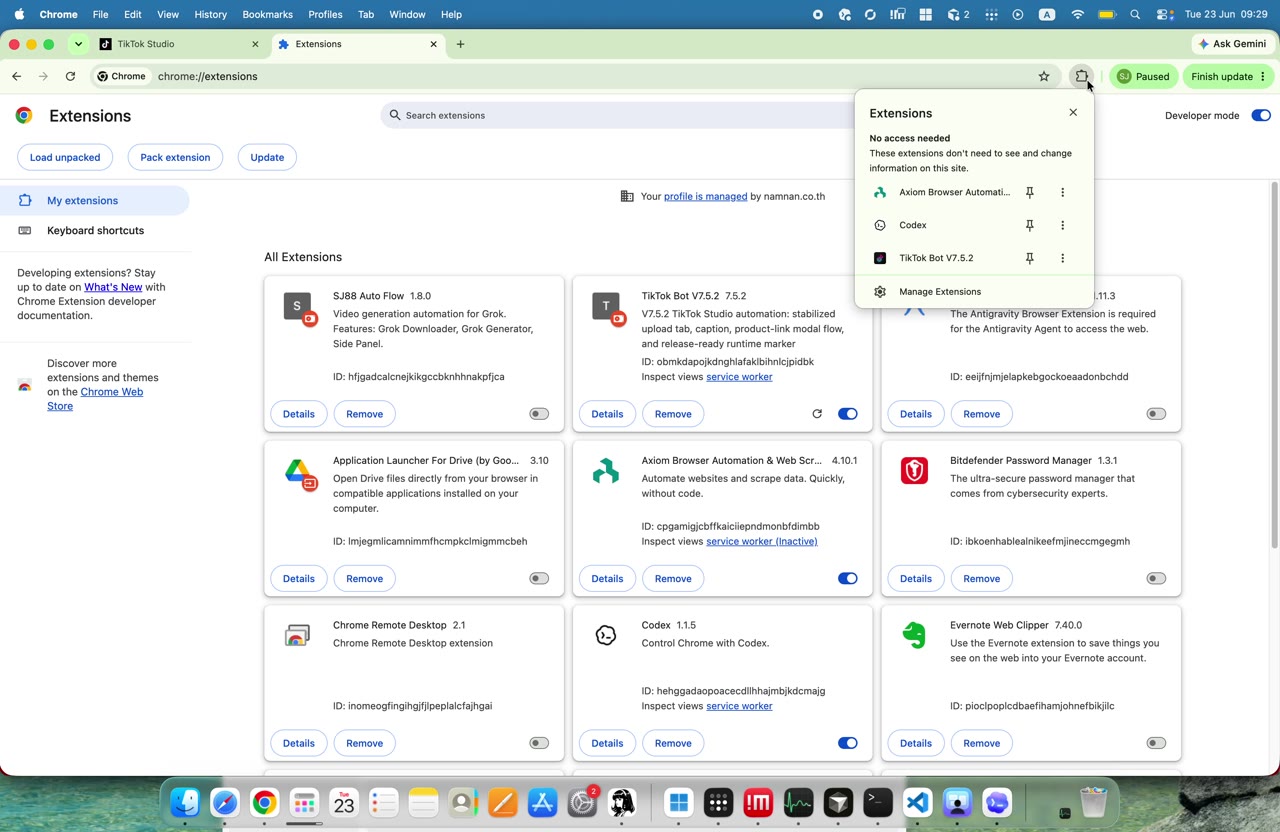Open more options for Codex in popup
Image resolution: width=1280 pixels, height=832 pixels.
pyautogui.click(x=1062, y=225)
